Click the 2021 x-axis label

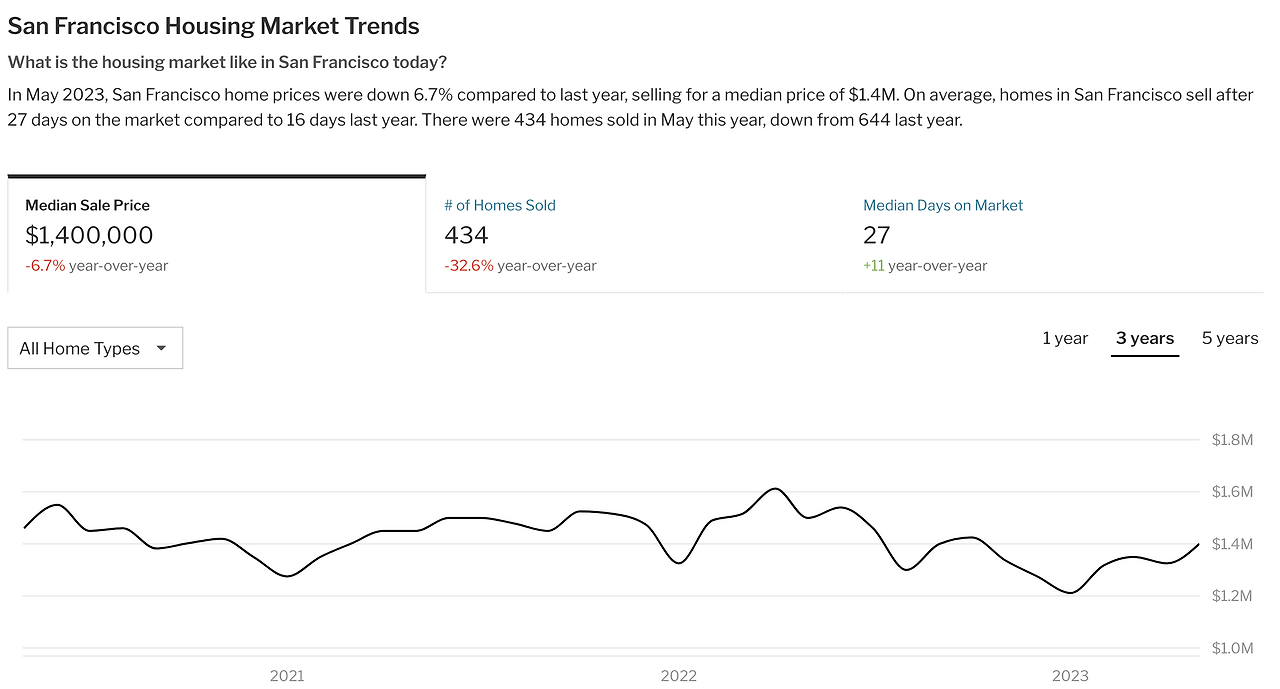(x=287, y=676)
